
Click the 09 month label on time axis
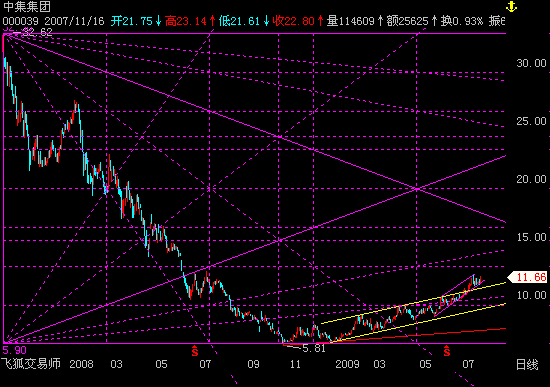click(253, 364)
